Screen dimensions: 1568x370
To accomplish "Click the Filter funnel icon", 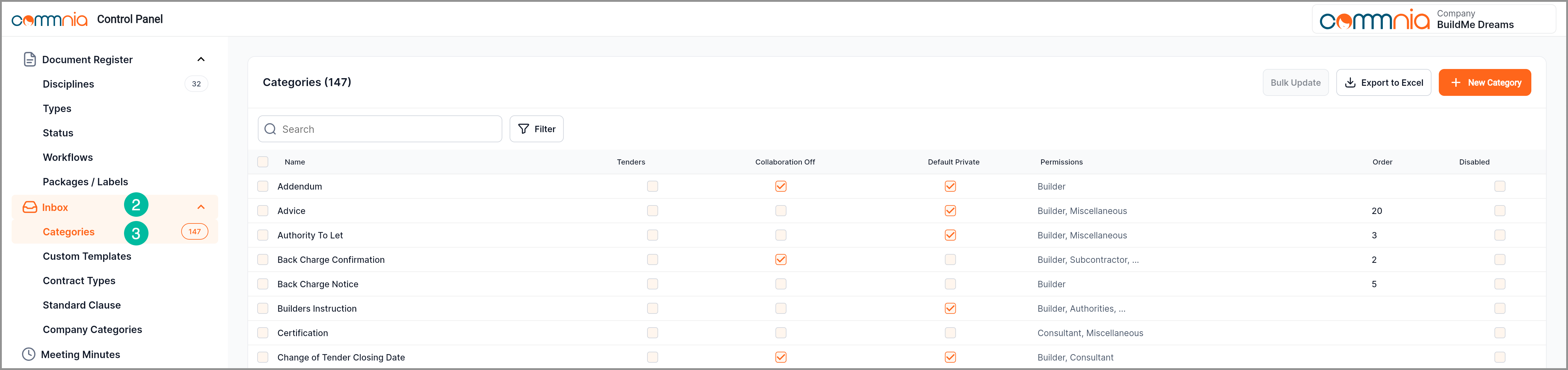I will pos(523,129).
